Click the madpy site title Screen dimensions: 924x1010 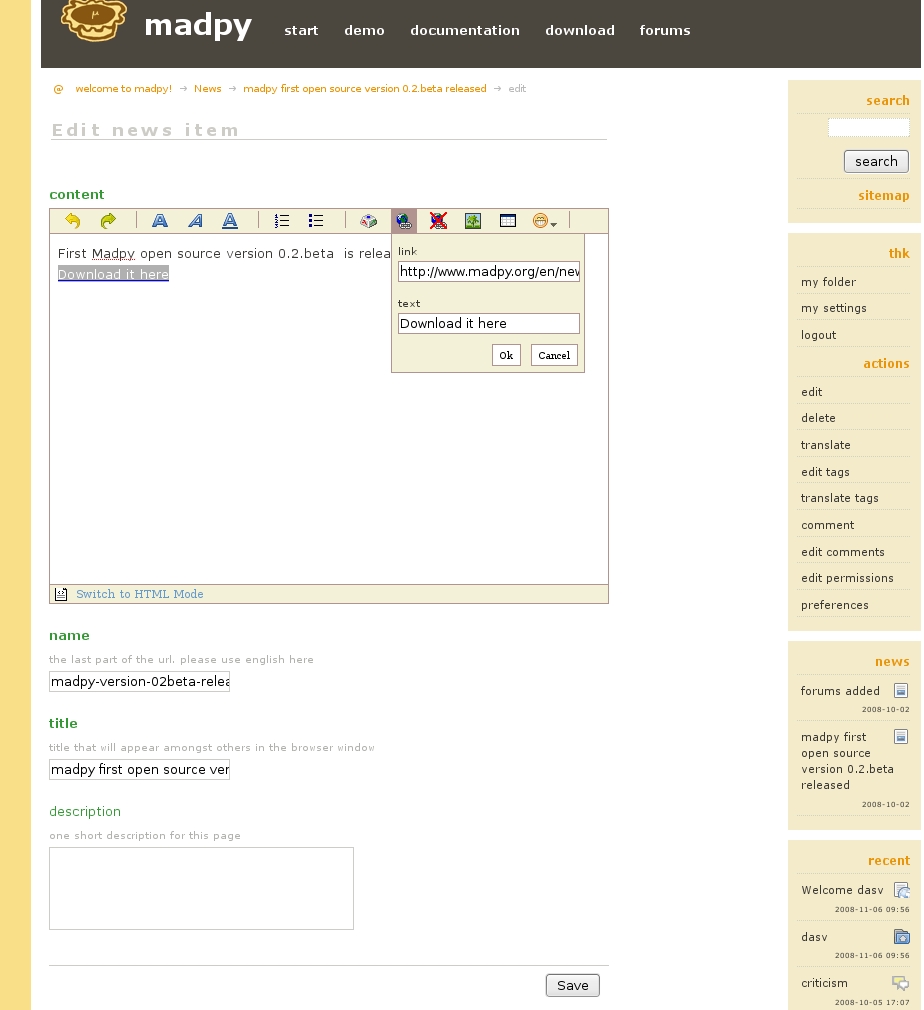pos(198,26)
